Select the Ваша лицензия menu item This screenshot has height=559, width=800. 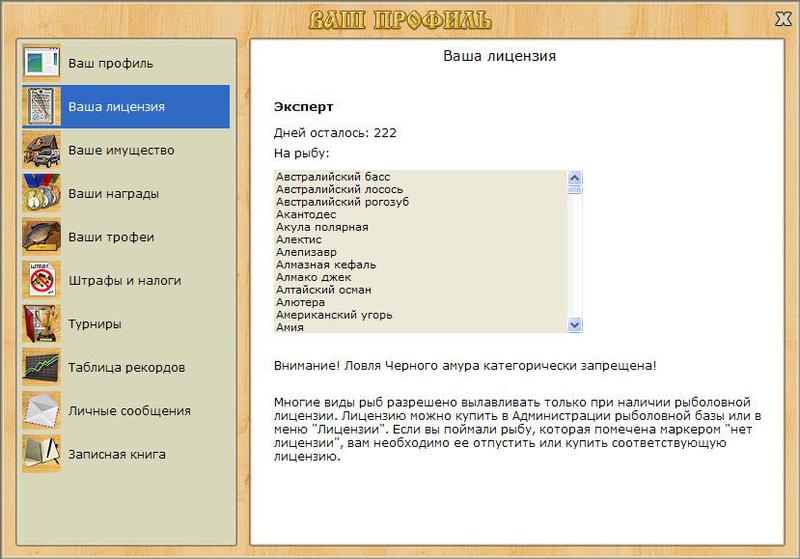[x=126, y=107]
